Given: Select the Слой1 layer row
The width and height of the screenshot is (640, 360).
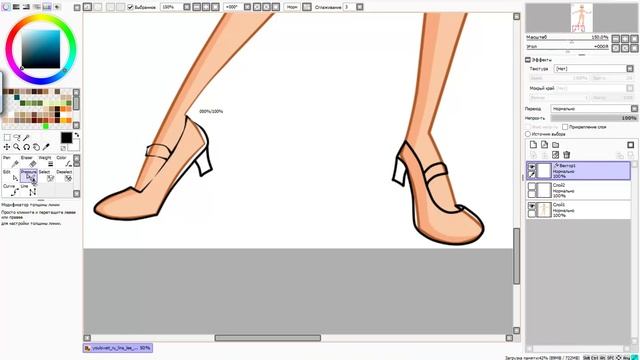Looking at the screenshot, I should (x=578, y=209).
